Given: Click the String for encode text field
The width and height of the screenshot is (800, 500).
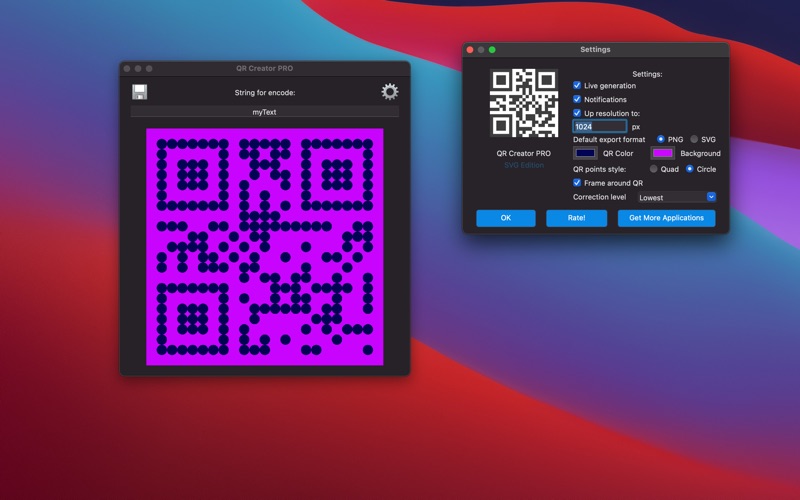Looking at the screenshot, I should click(265, 112).
